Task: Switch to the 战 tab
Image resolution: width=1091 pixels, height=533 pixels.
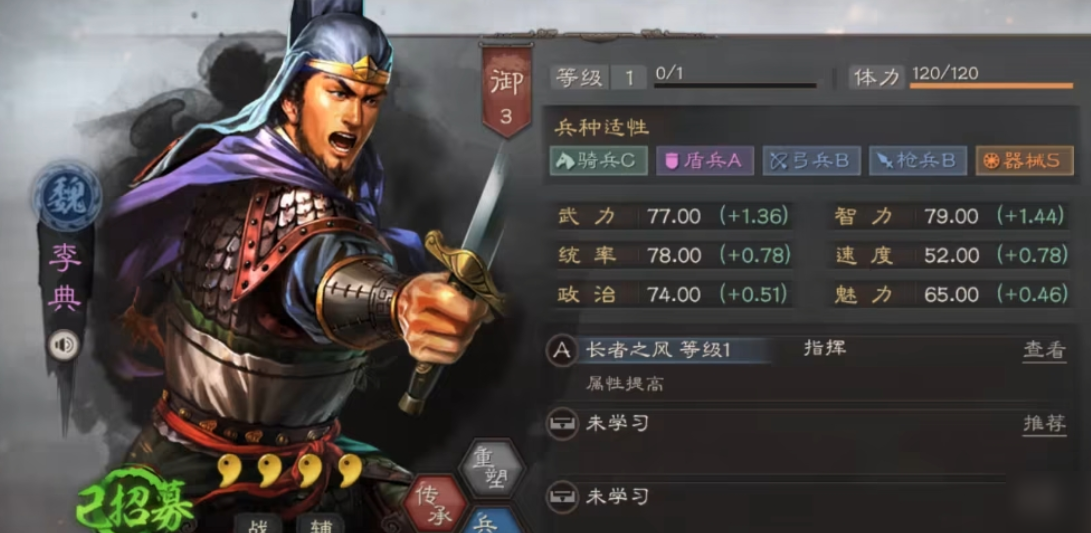Action: coord(258,524)
